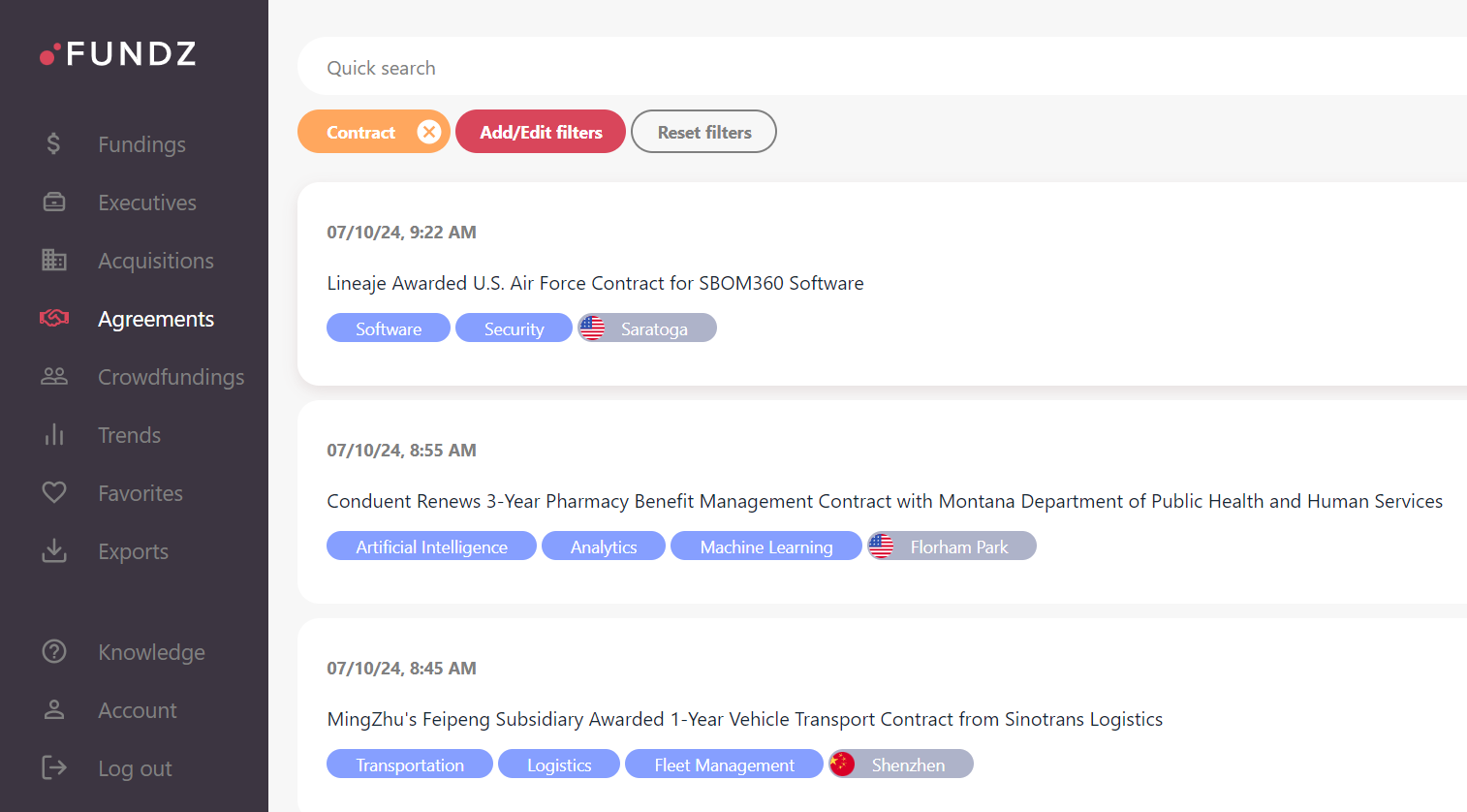Go to the Account page
The image size is (1467, 812).
coord(137,710)
